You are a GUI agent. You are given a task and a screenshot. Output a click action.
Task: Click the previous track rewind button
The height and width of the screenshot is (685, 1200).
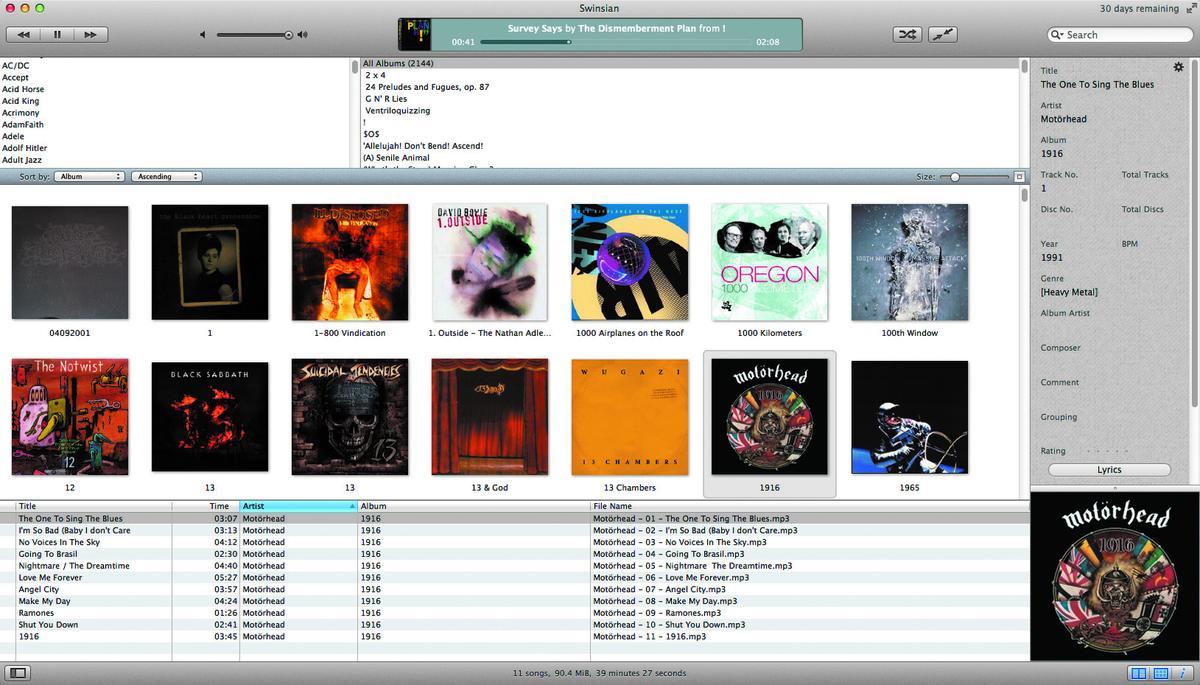pyautogui.click(x=23, y=34)
